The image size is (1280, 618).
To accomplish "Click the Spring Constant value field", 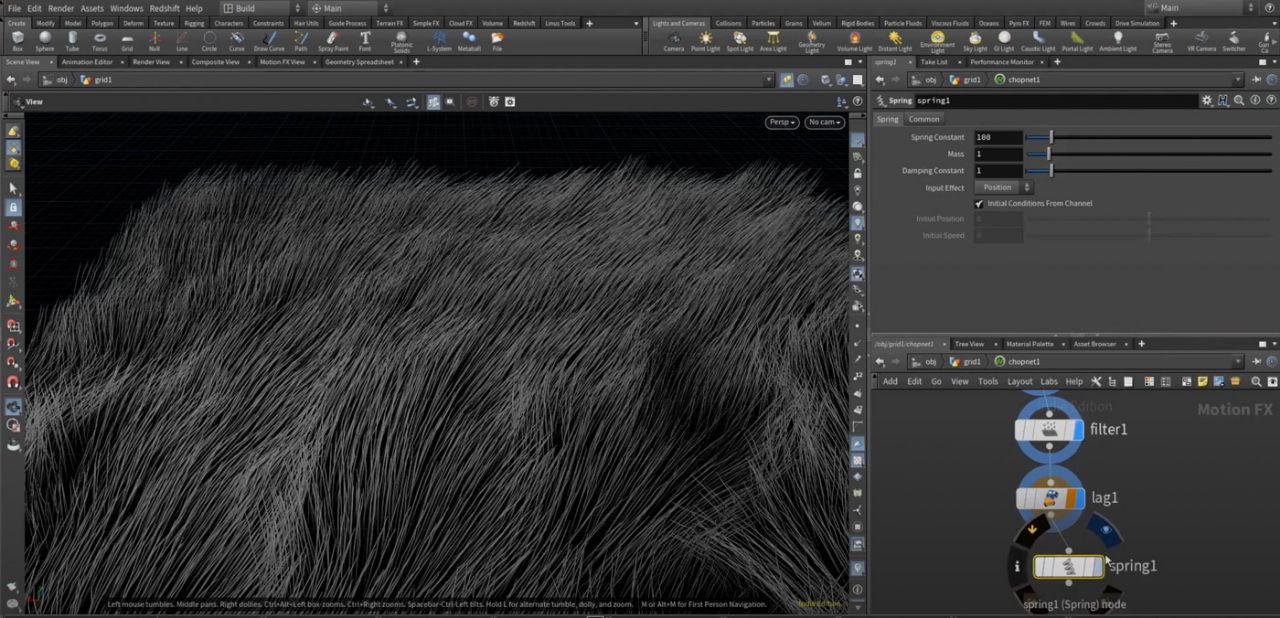I will pos(998,137).
